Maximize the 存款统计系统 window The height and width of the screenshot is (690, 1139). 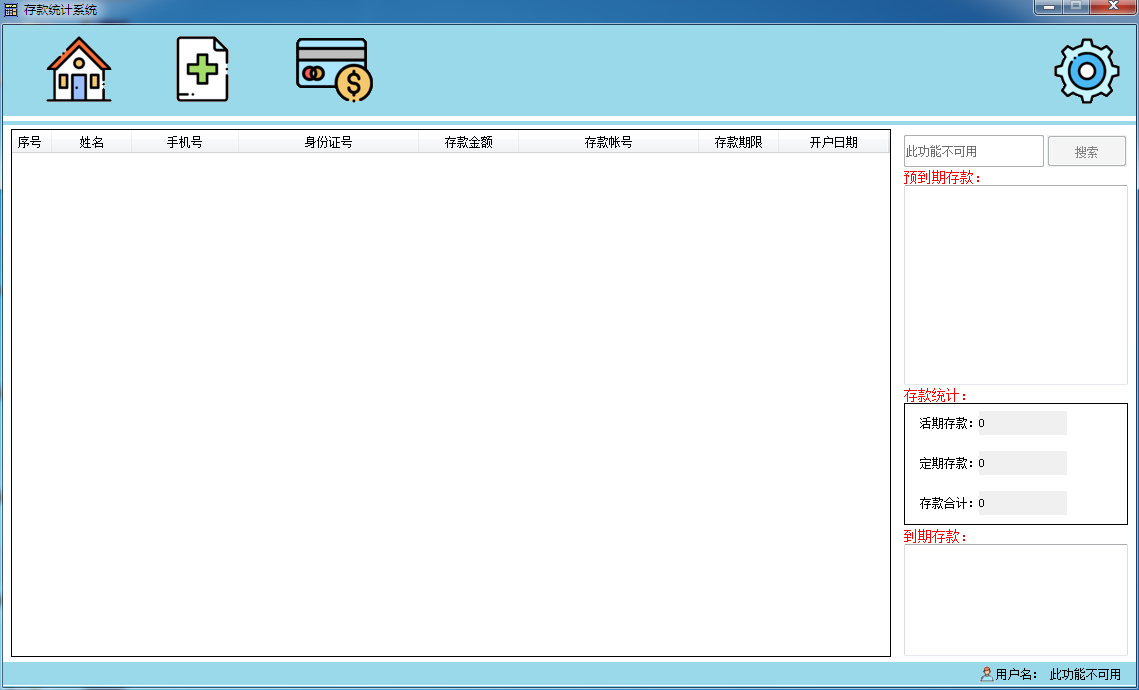[x=1076, y=7]
